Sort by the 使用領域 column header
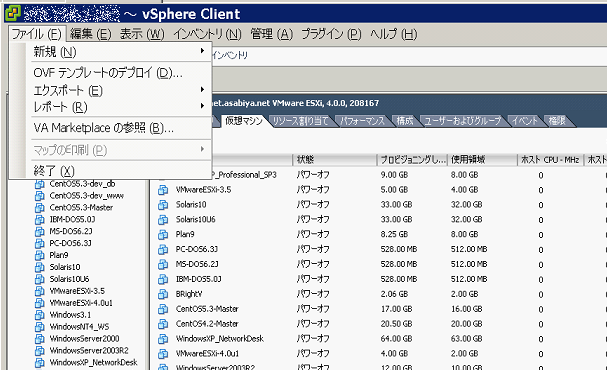This screenshot has height=370, width=607. pos(482,159)
